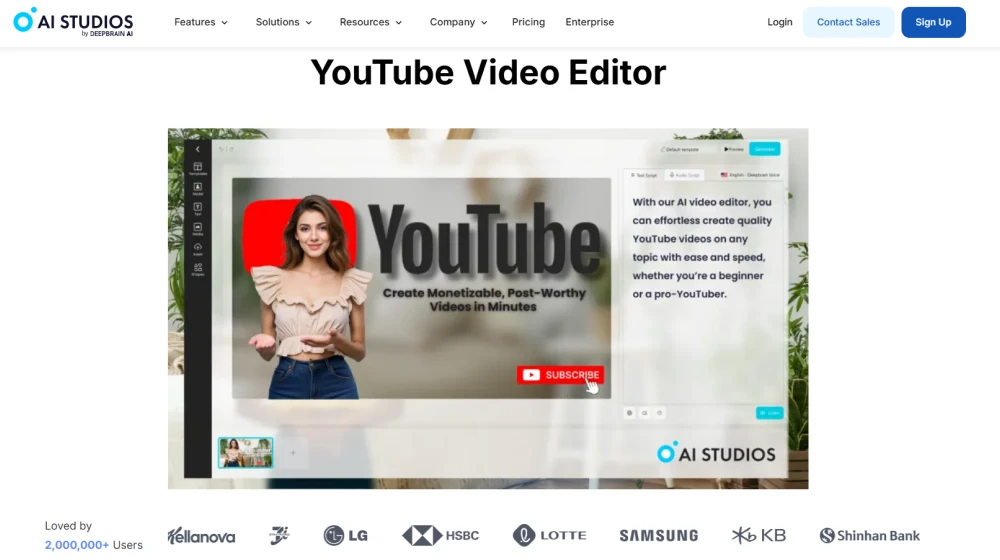Click "Create Monetizable, Post-Worthy" caption text
Screen dimensions: 1000x560
[483, 293]
